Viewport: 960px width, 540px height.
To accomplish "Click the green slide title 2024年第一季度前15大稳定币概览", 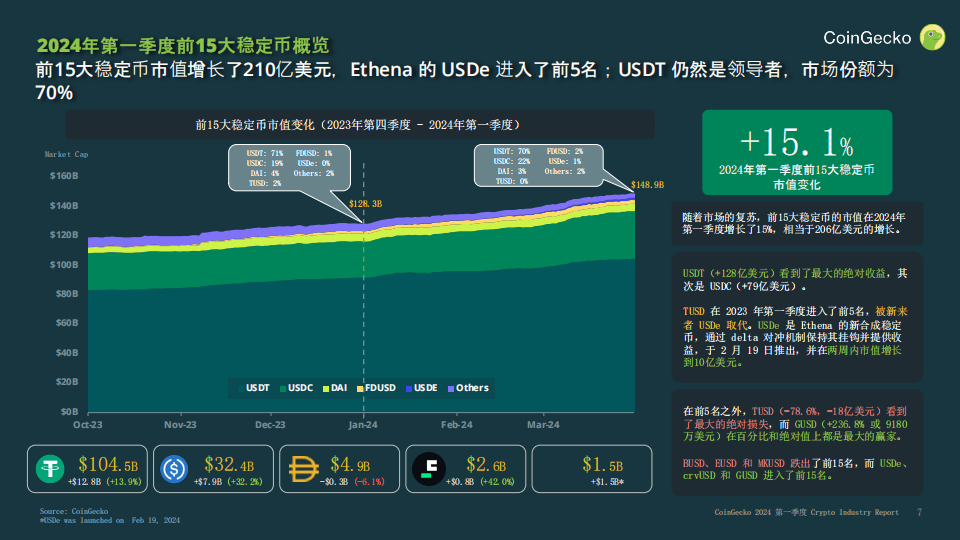I will tap(182, 45).
